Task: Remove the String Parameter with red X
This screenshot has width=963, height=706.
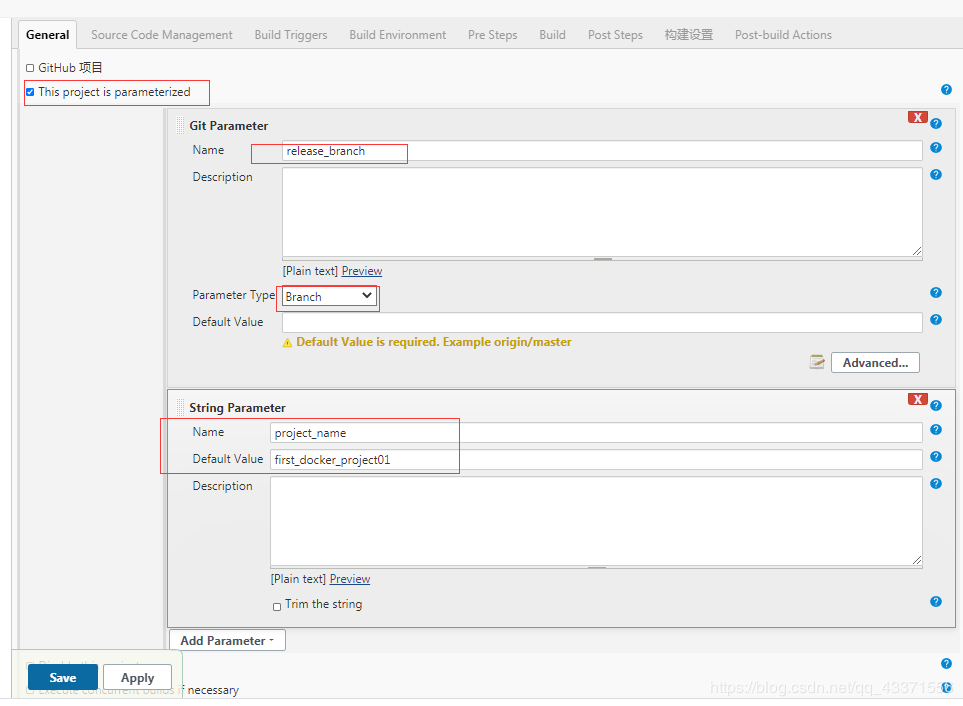Action: 917,399
